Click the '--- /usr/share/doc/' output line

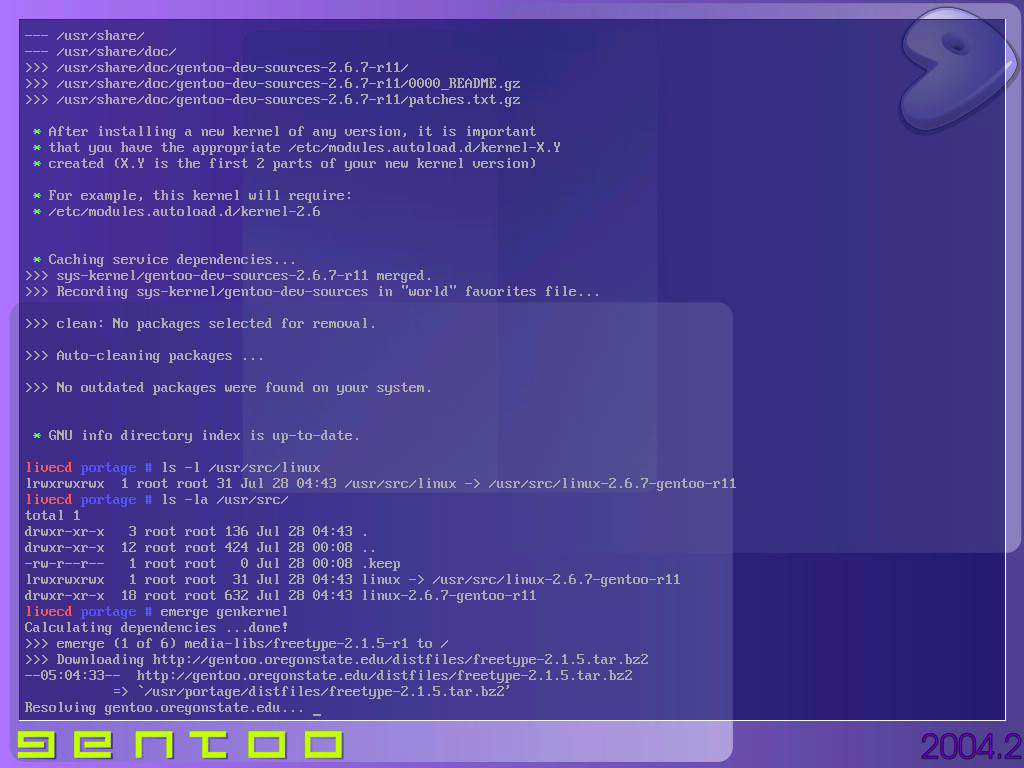tap(101, 52)
